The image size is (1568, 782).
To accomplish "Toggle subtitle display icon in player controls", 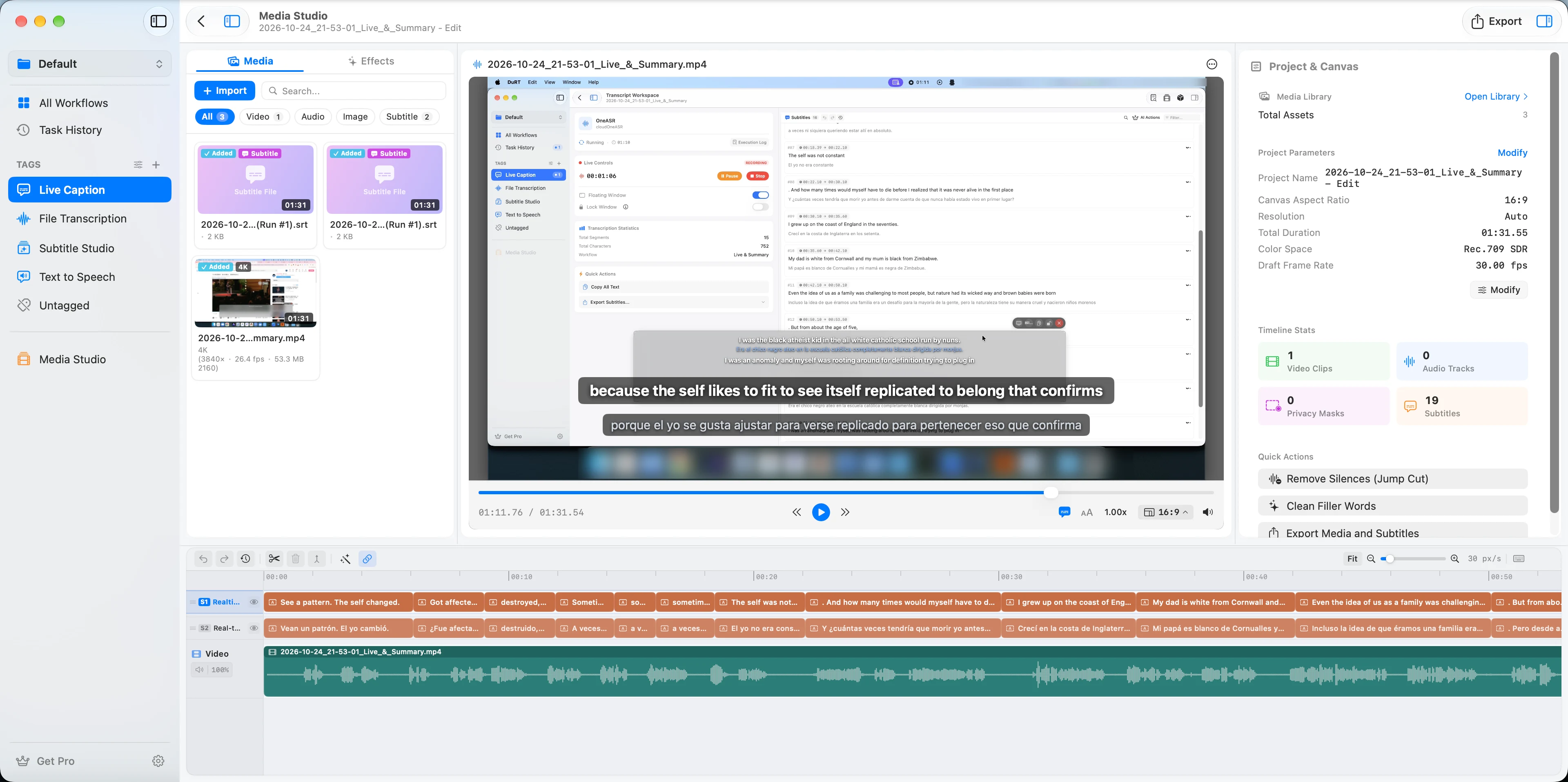I will pyautogui.click(x=1064, y=512).
